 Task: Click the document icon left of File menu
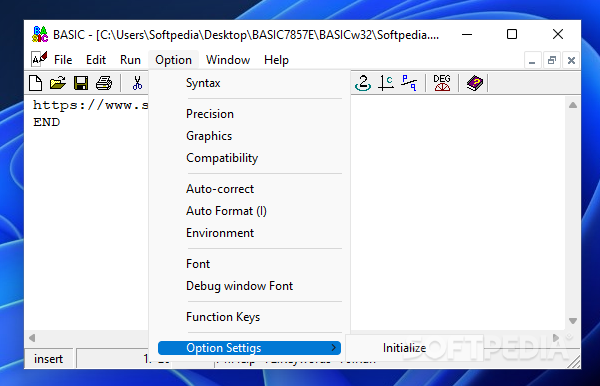(x=39, y=59)
